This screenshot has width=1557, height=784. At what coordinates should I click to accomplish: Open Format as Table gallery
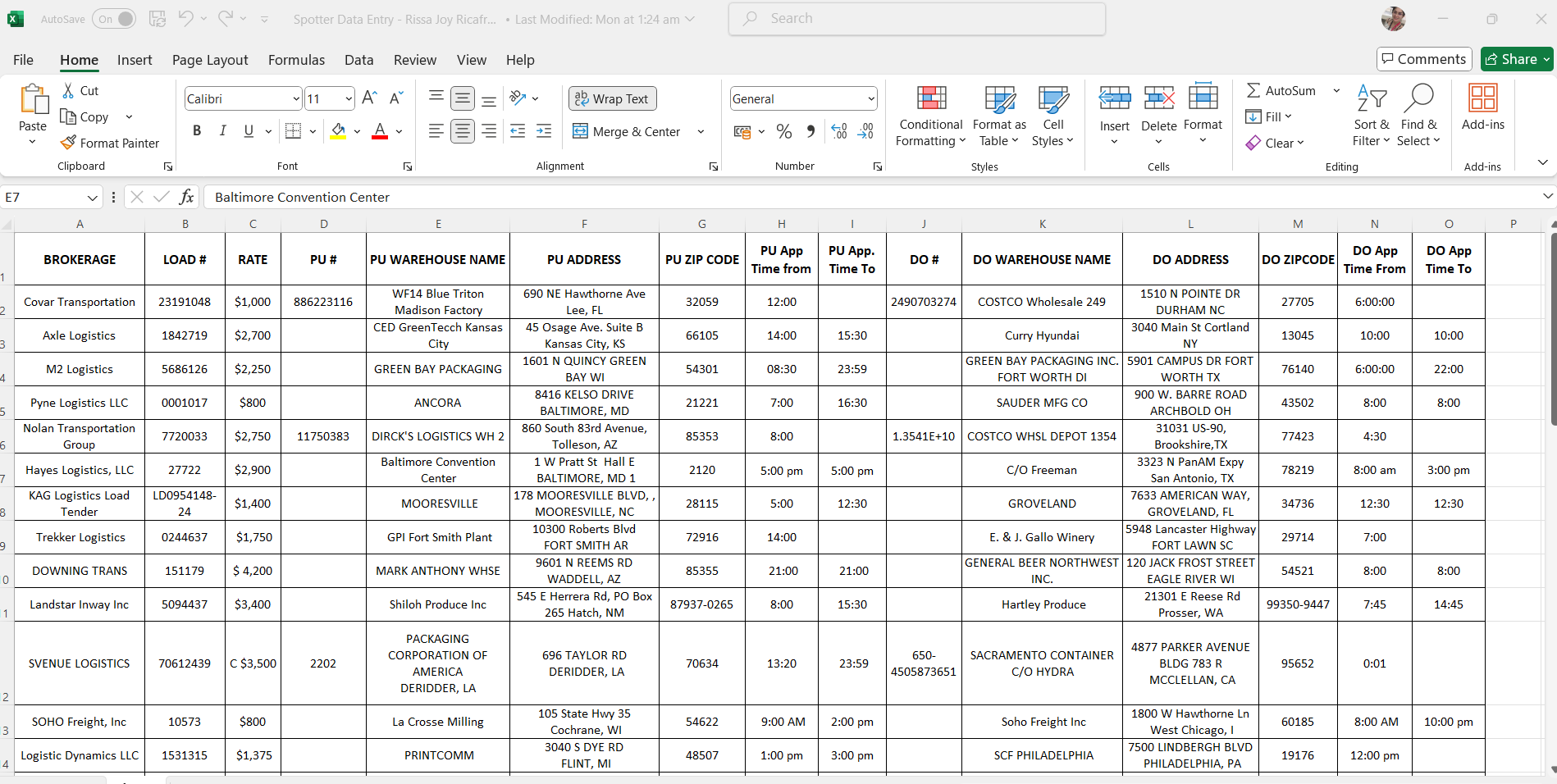pos(999,116)
